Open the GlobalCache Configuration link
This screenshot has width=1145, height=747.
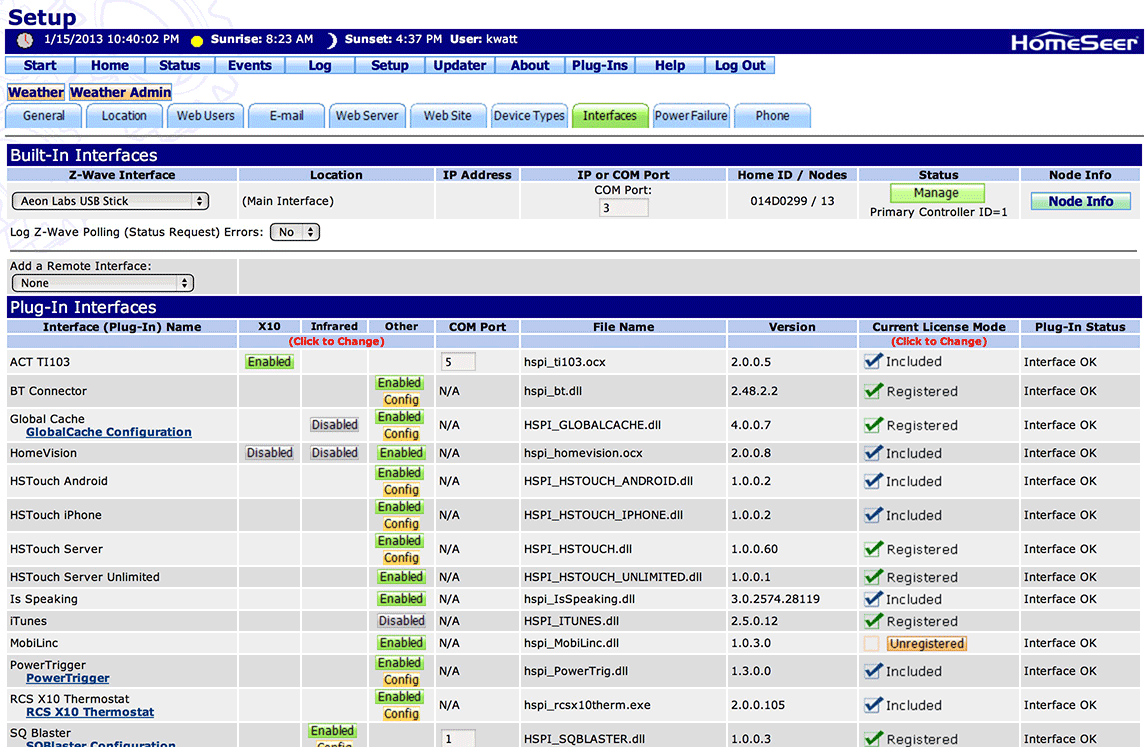click(108, 432)
